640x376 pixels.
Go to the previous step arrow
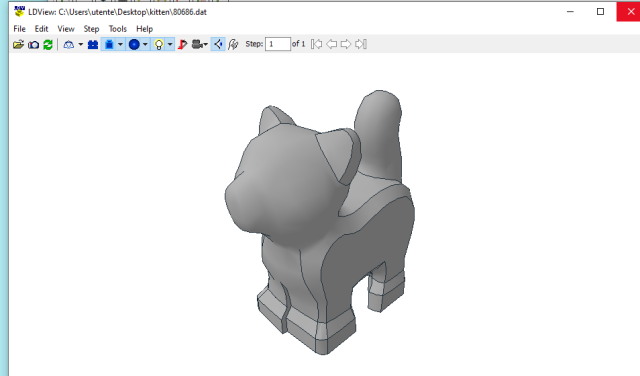pos(331,44)
